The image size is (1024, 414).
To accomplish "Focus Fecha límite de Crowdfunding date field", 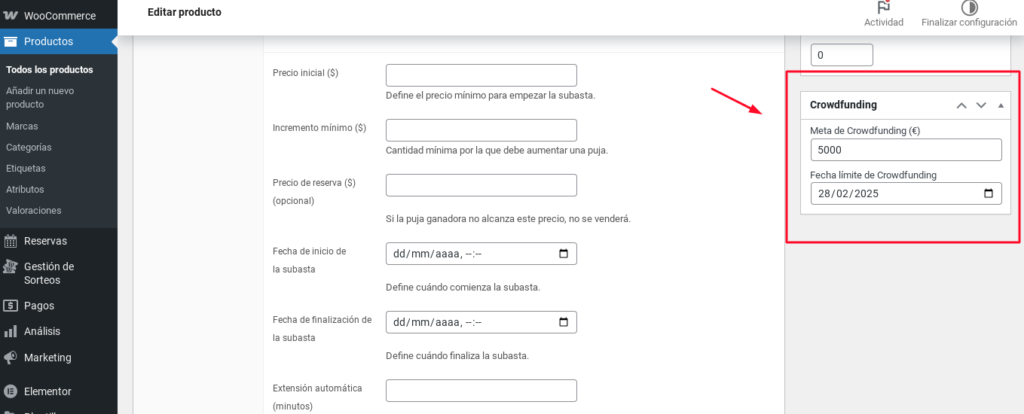I will pos(906,194).
